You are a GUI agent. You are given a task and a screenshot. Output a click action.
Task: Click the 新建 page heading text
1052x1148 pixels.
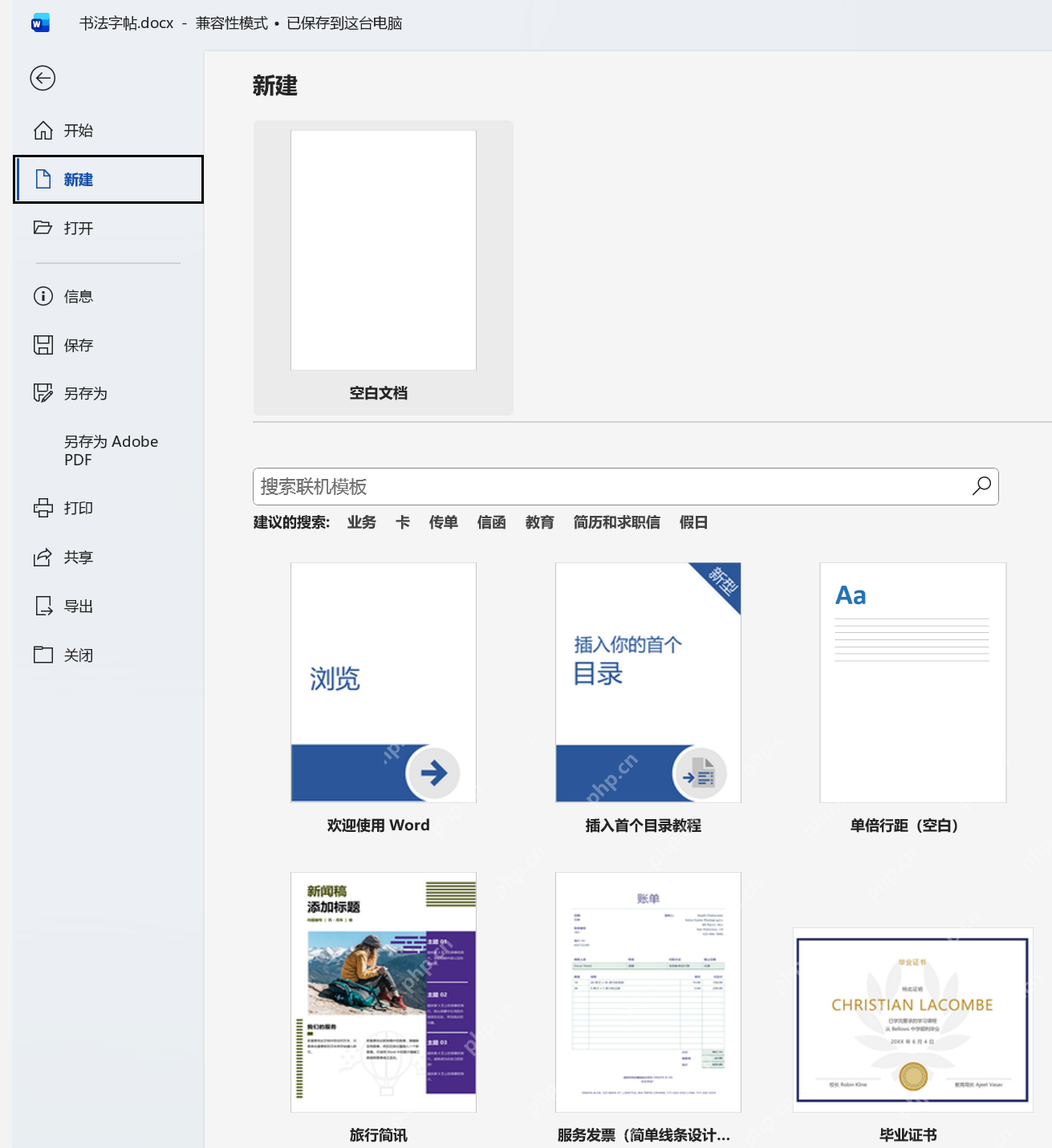275,86
